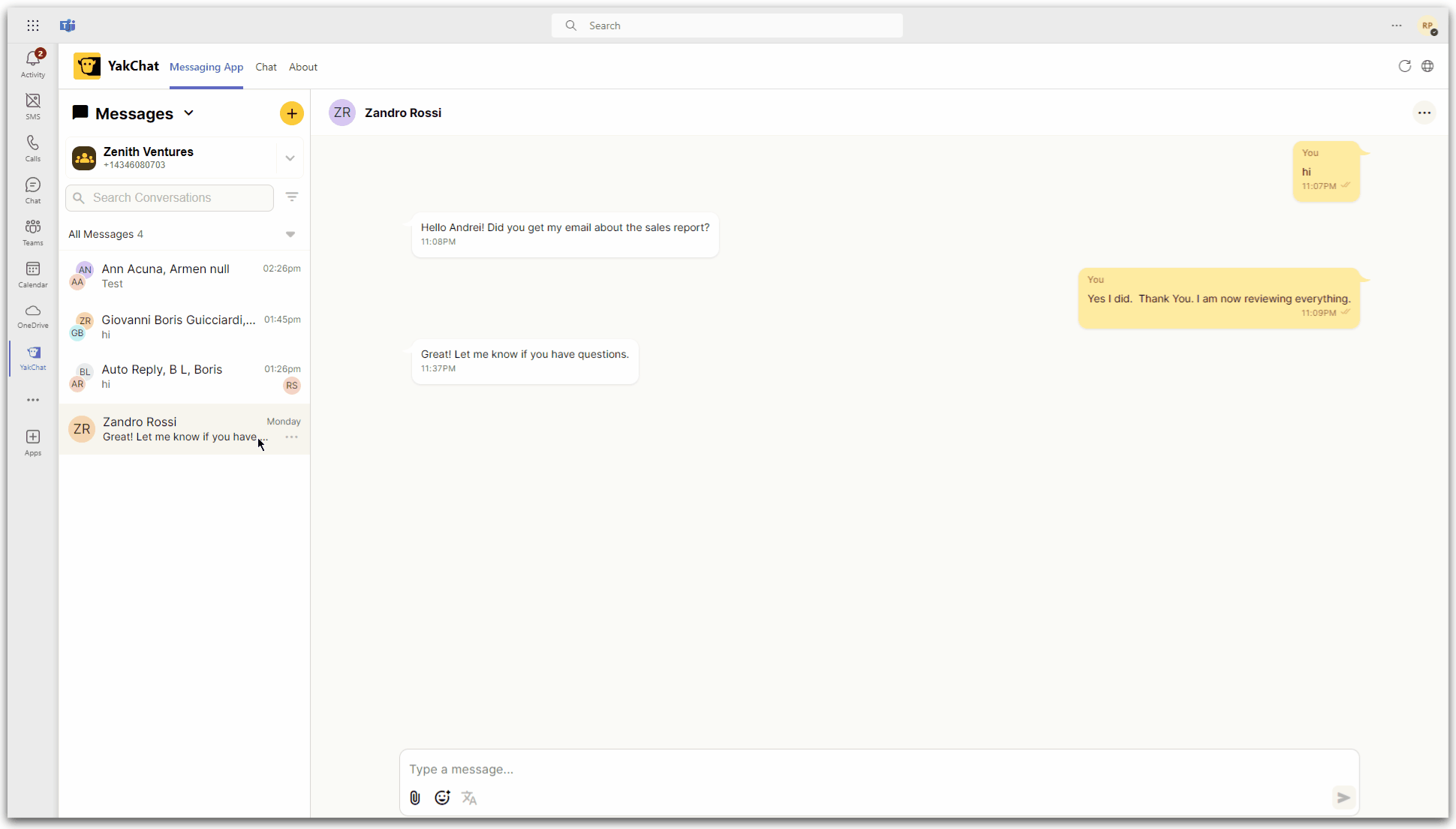Open Calendar in the sidebar
Viewport: 1456px width, 829px height.
[33, 275]
